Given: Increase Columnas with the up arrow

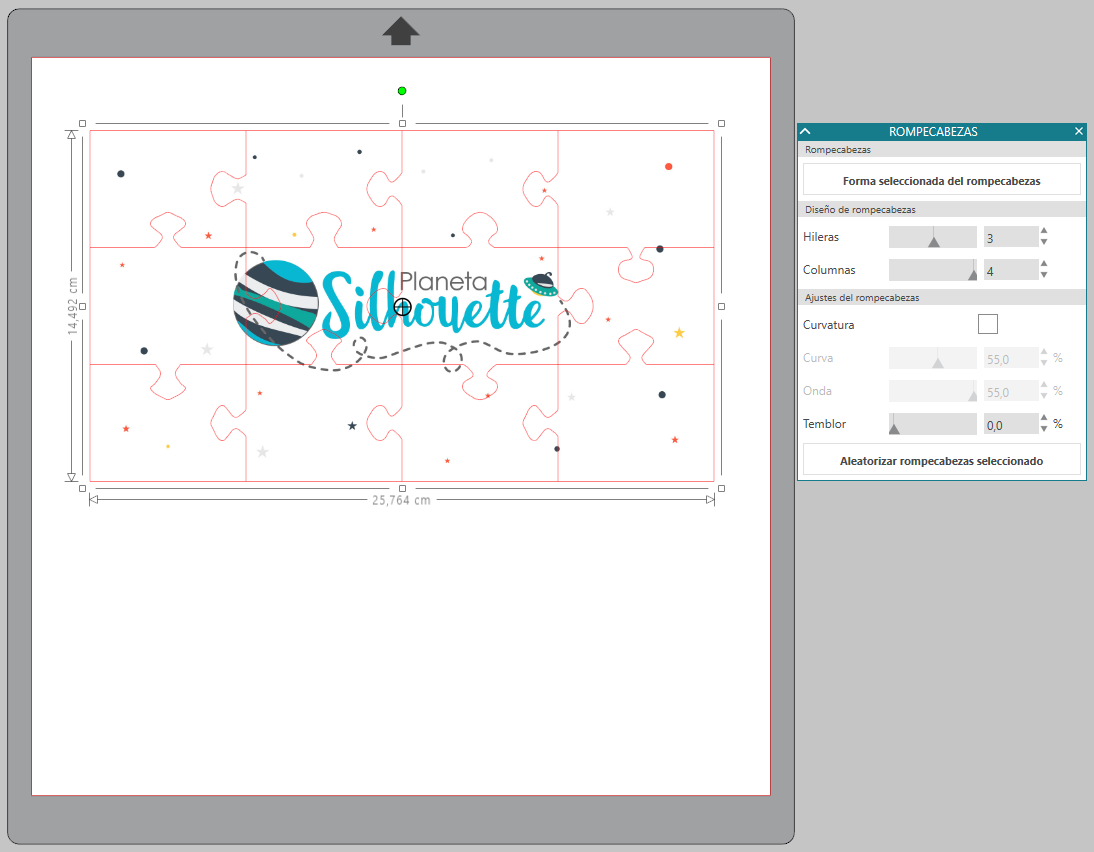Looking at the screenshot, I should click(x=1044, y=264).
